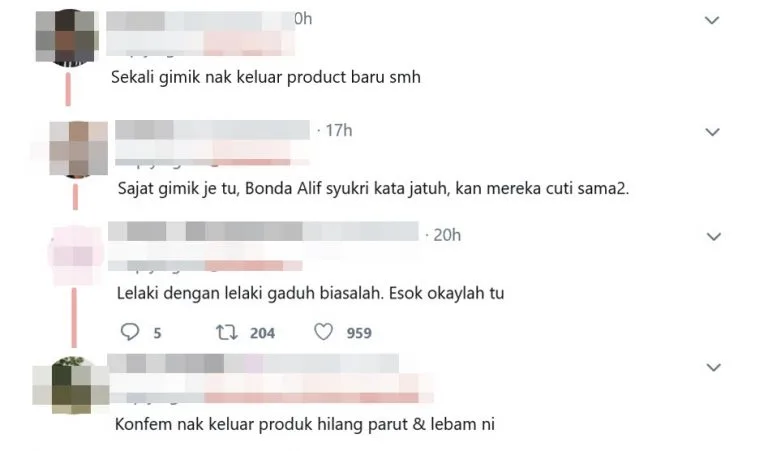Open green avatar beside 'Konfem nak keluar' tweet
Screen dimensions: 768x451
point(72,385)
